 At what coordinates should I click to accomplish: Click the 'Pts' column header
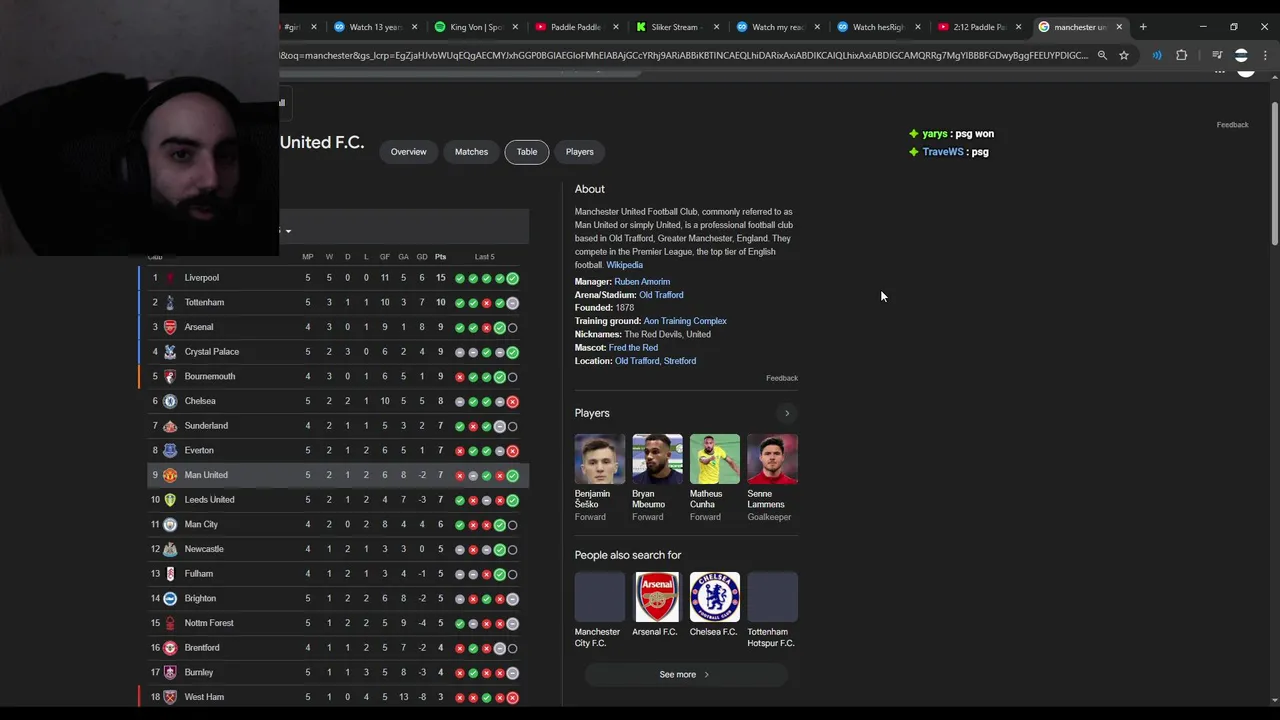pyautogui.click(x=440, y=257)
